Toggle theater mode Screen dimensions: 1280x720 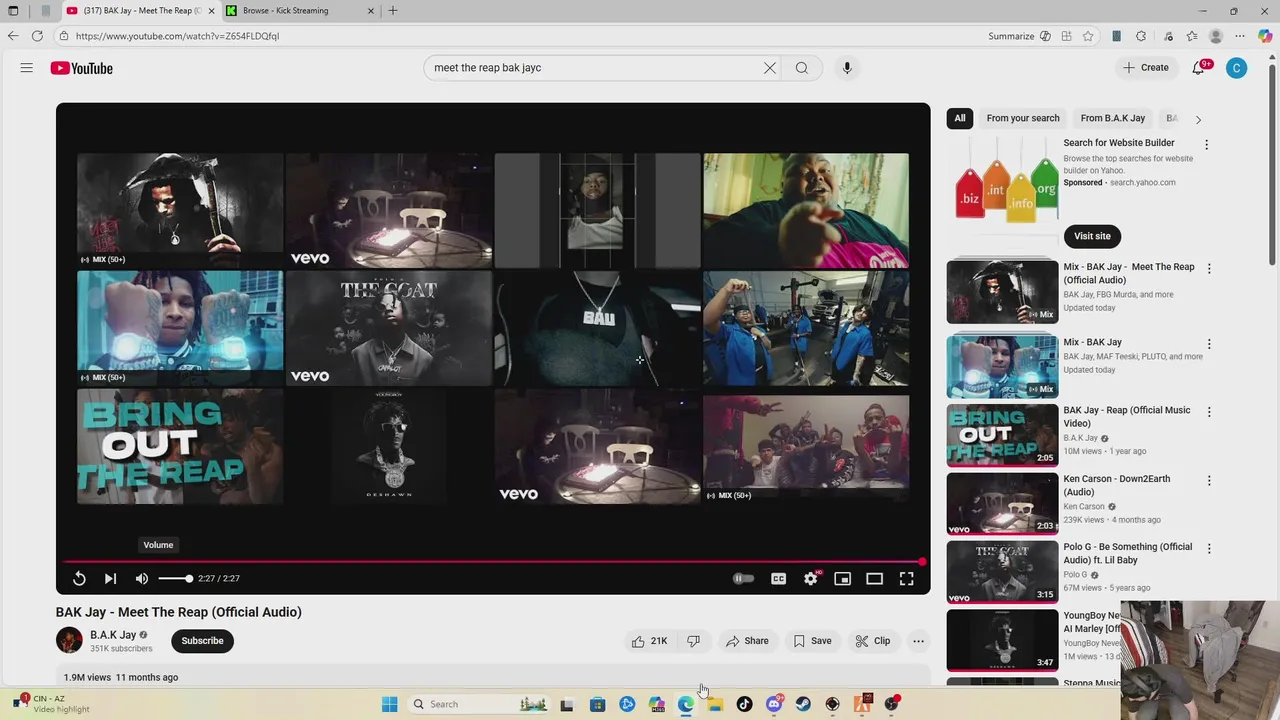(x=875, y=578)
